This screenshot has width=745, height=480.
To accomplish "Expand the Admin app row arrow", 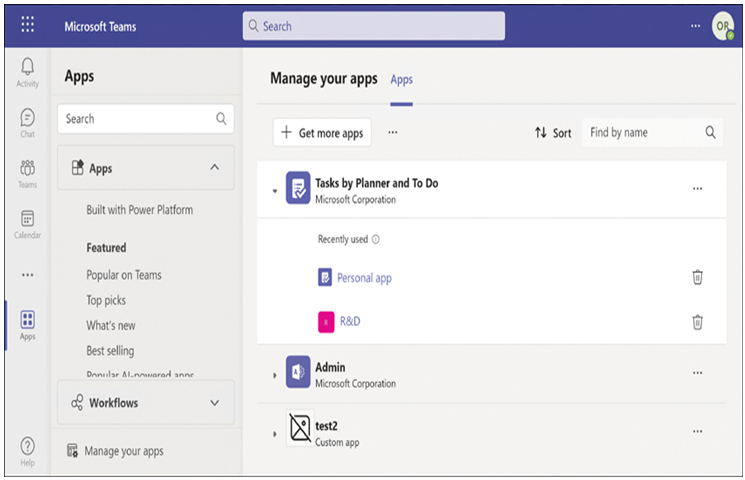I will [x=275, y=375].
